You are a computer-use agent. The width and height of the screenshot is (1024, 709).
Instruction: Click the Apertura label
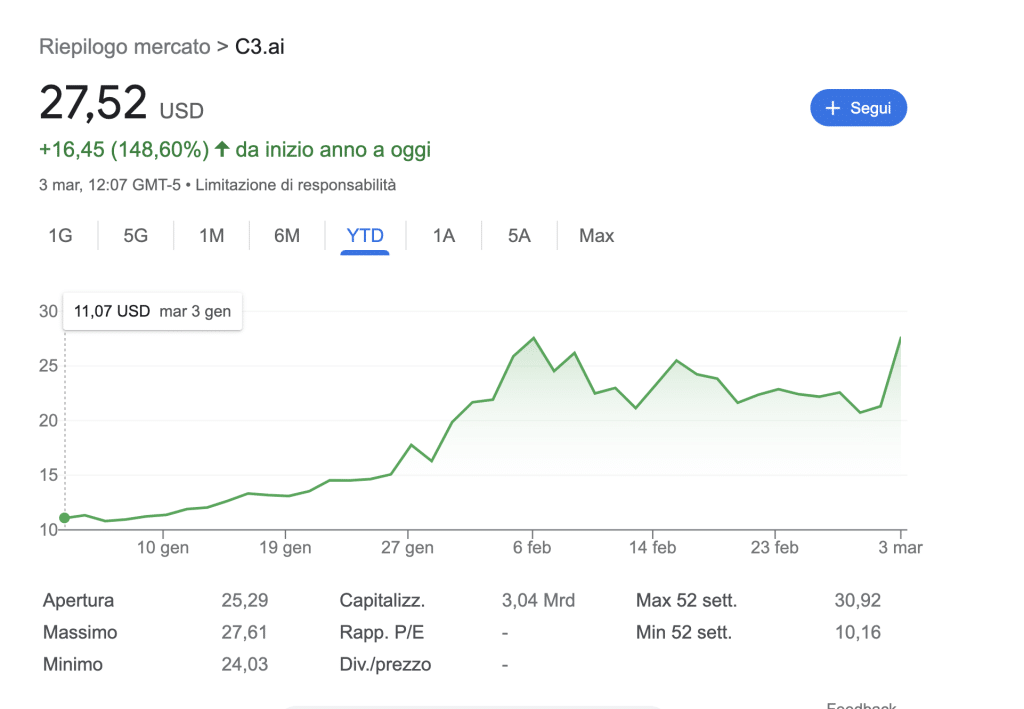pyautogui.click(x=78, y=601)
